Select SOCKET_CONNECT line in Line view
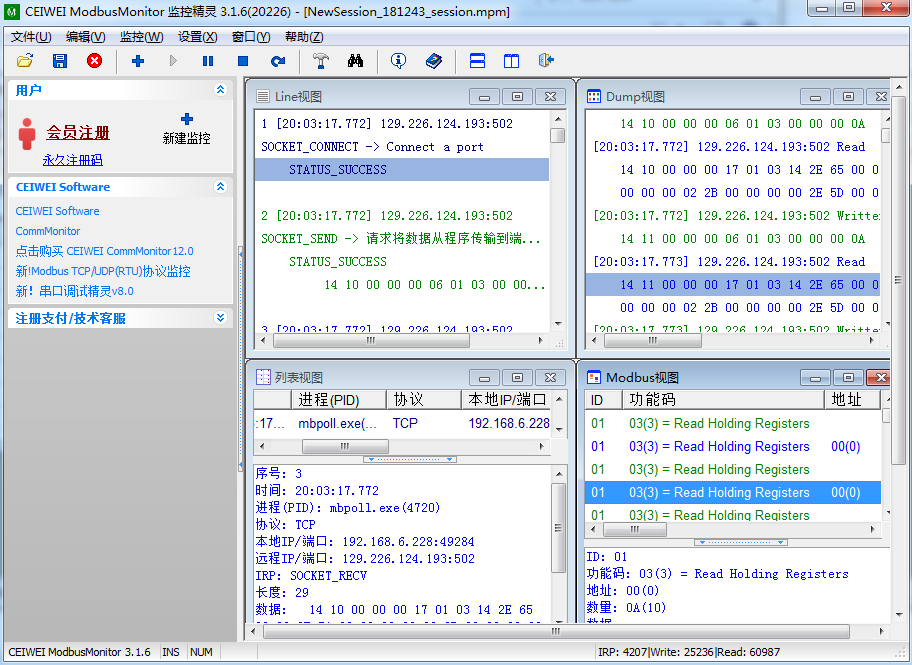 click(x=372, y=147)
